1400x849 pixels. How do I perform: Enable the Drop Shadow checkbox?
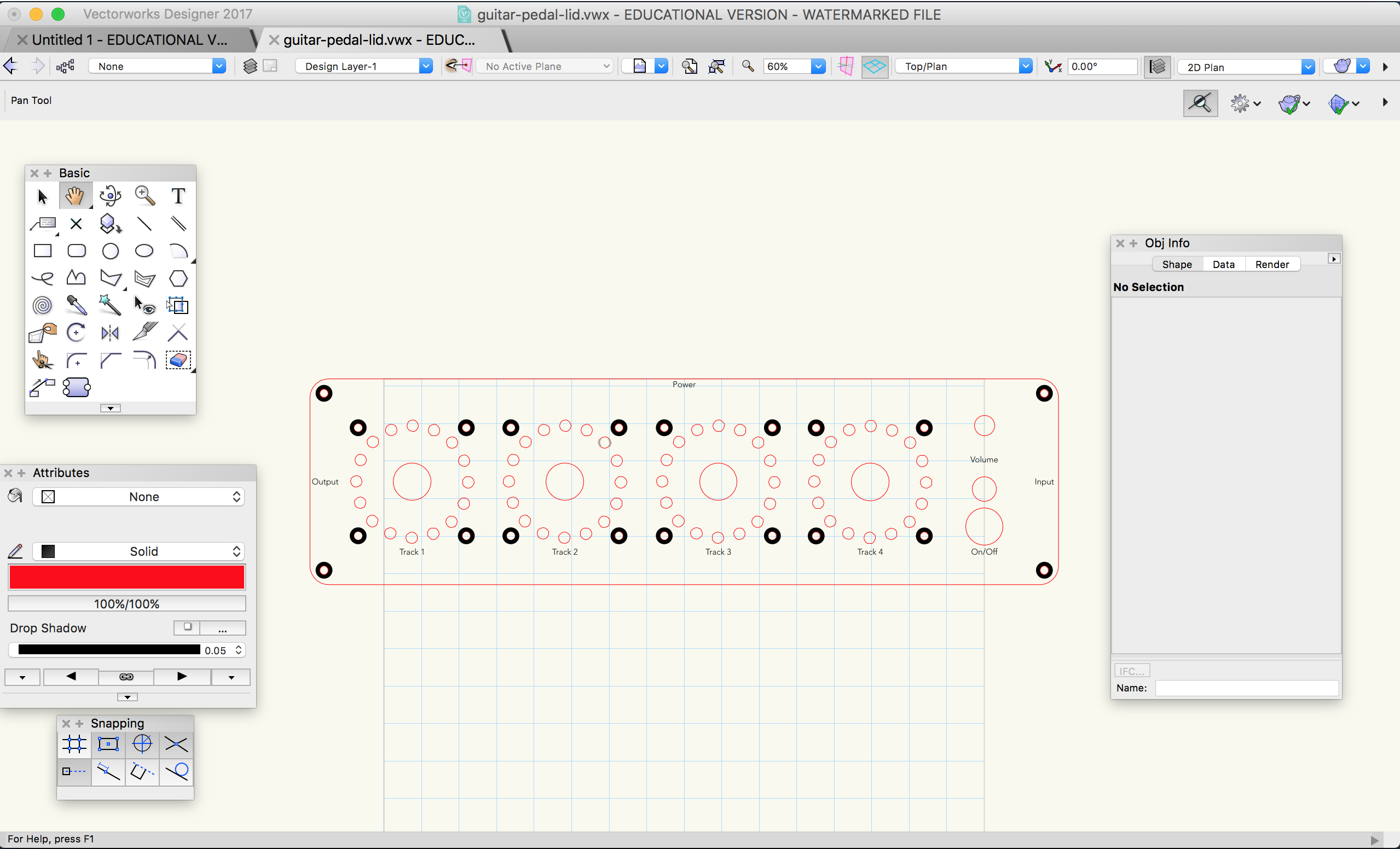(x=187, y=627)
